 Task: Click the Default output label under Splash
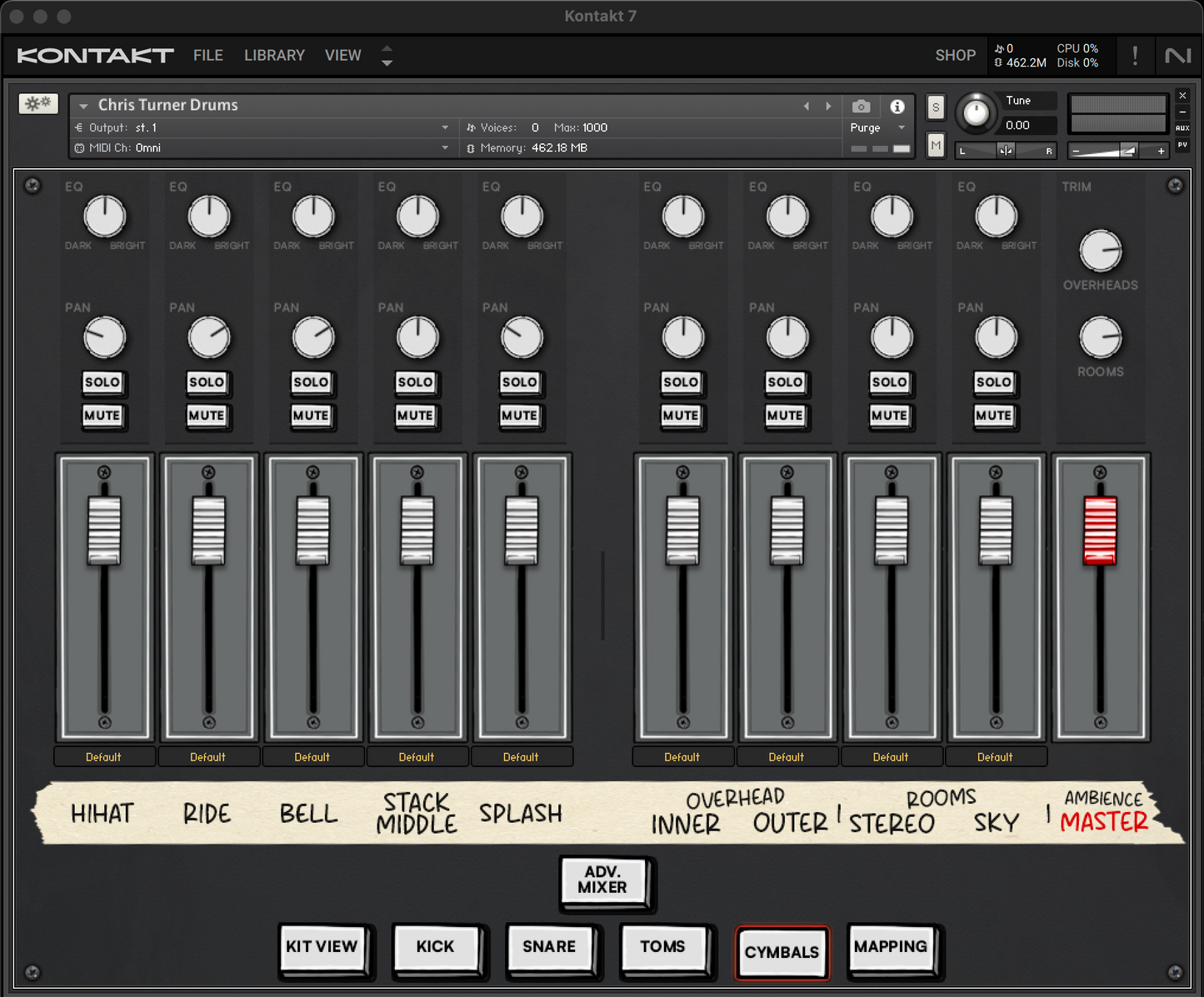coord(521,757)
